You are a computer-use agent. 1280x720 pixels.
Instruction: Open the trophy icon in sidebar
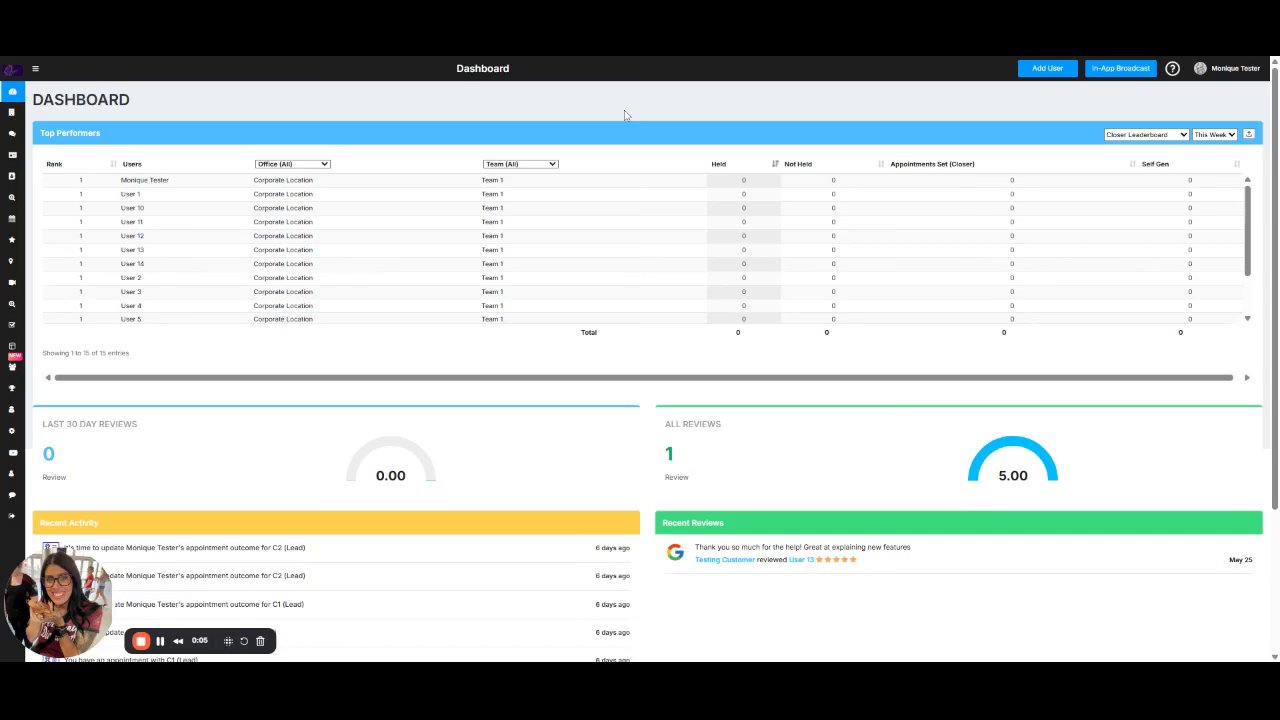point(12,388)
